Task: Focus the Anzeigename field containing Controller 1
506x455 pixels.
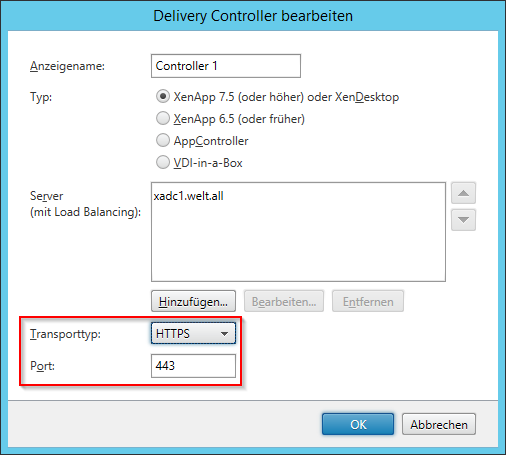Action: point(226,66)
